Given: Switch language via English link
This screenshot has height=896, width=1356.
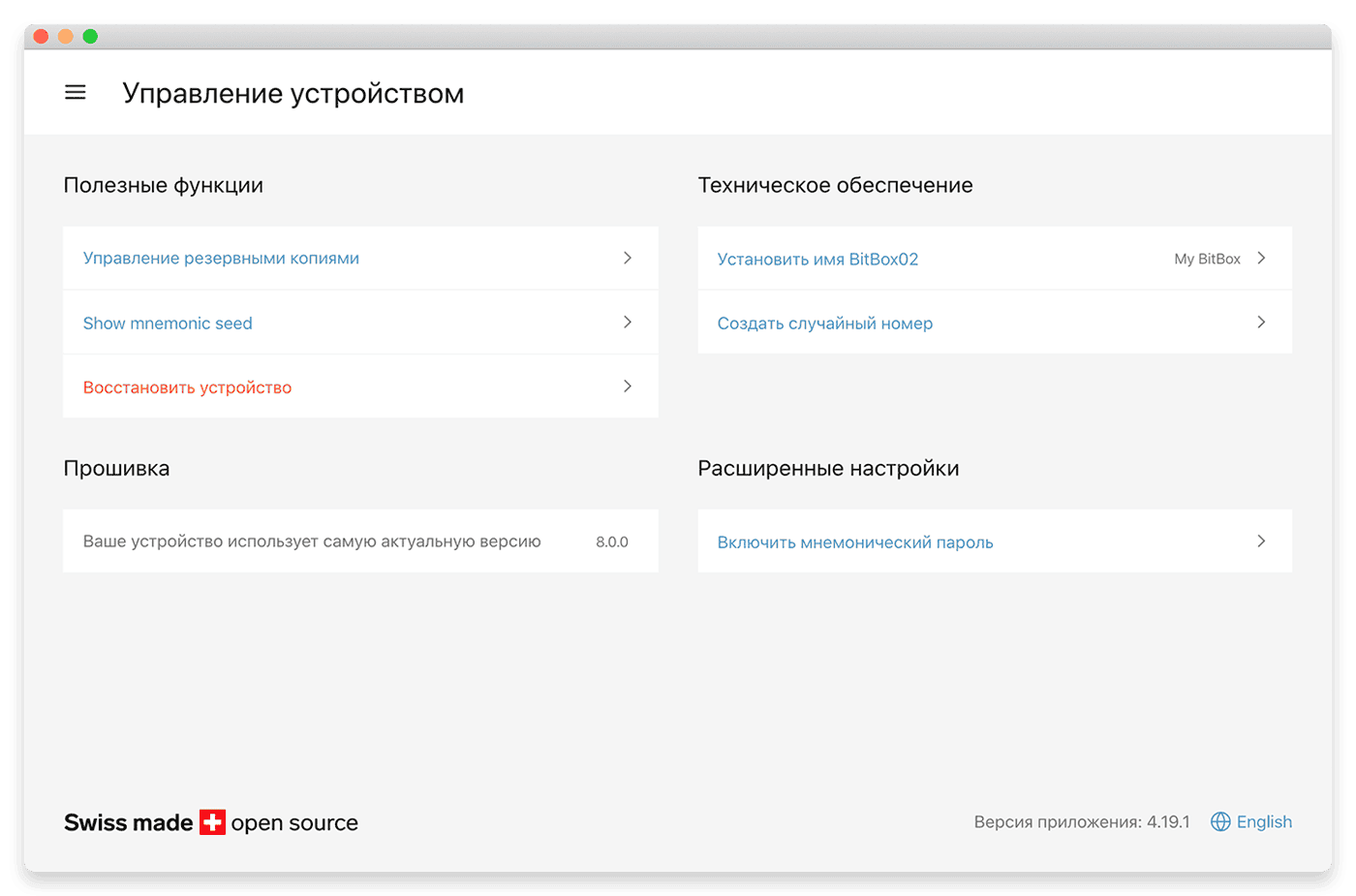Looking at the screenshot, I should tap(1264, 821).
